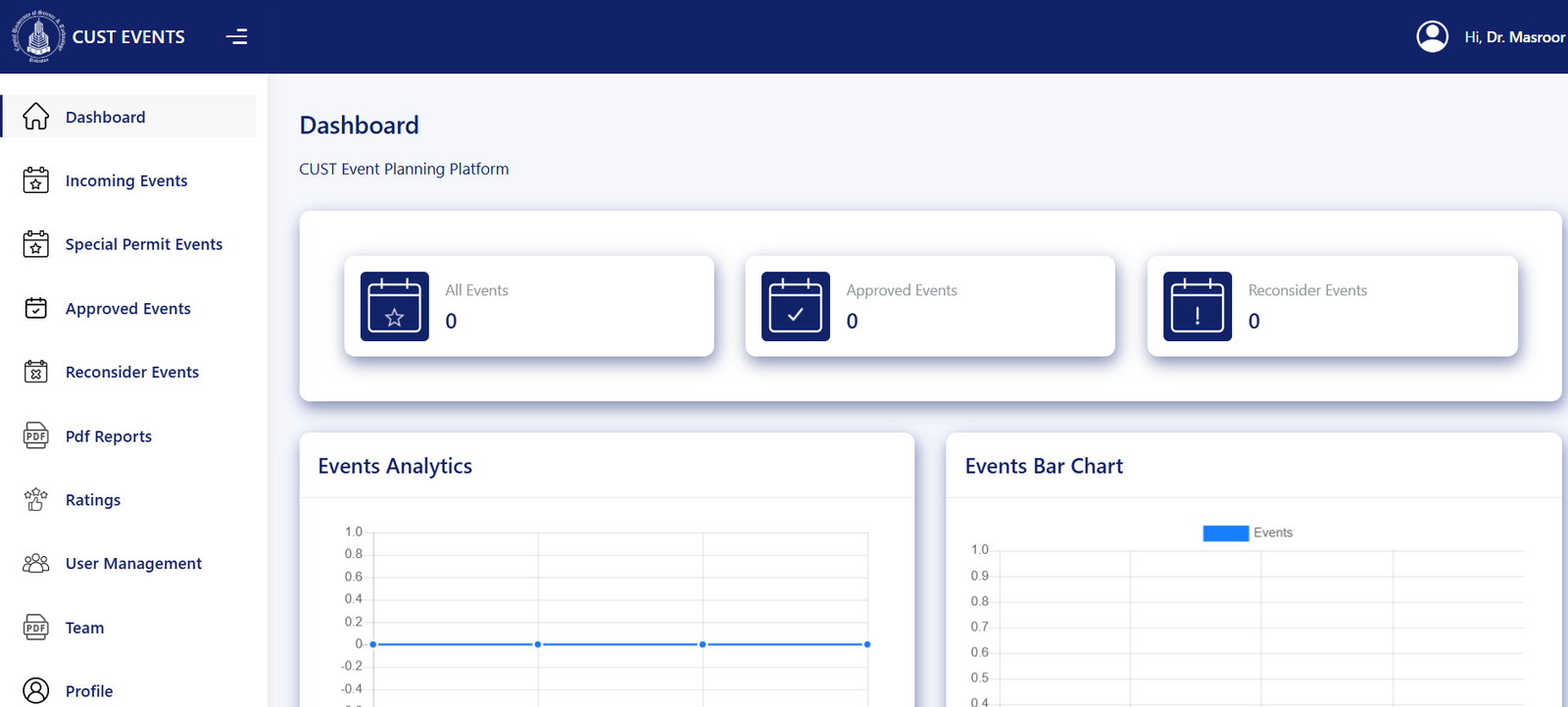Click the All Events star calendar icon
The width and height of the screenshot is (1568, 707).
coord(395,306)
